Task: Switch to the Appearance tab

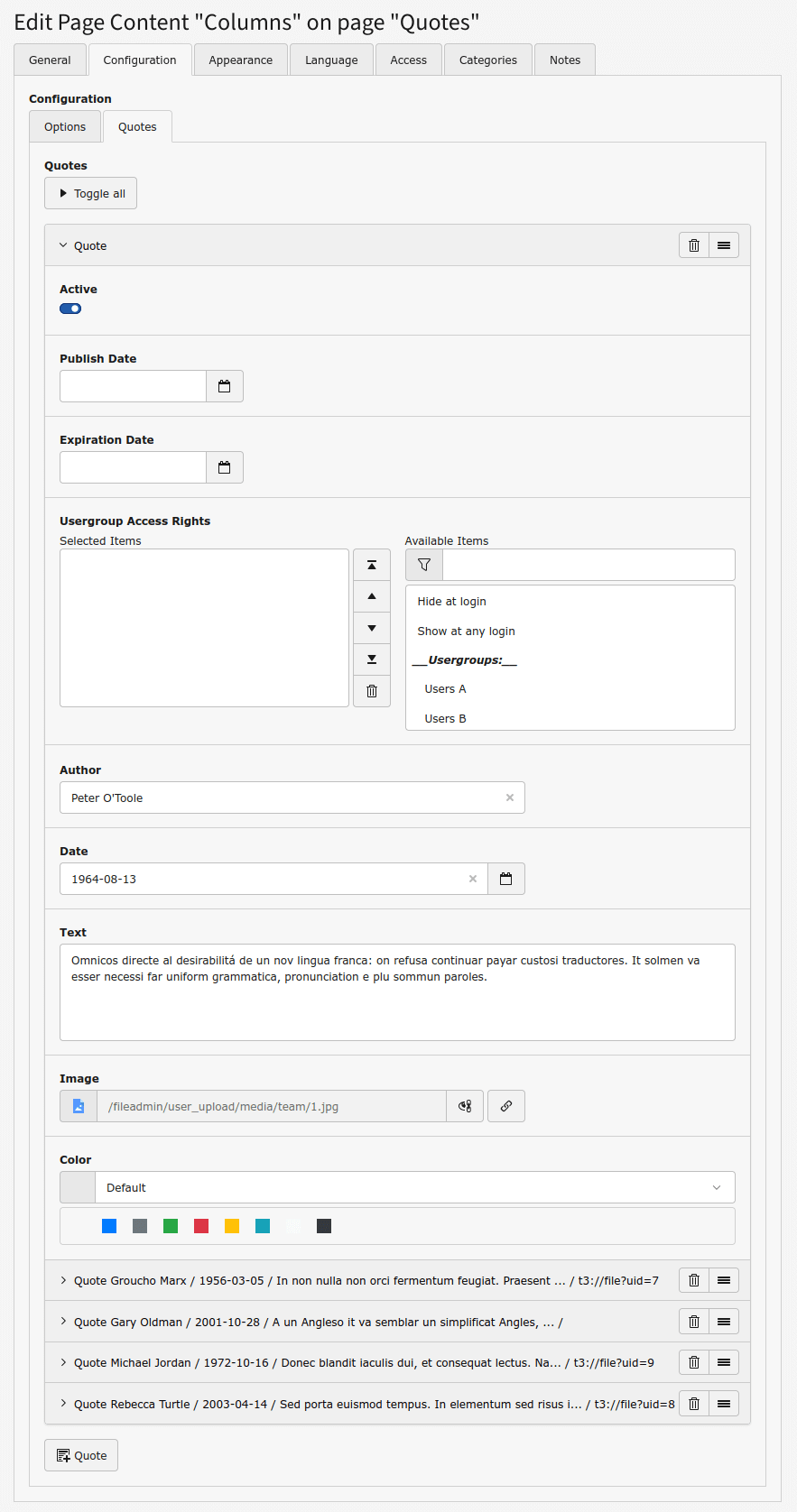Action: [x=240, y=60]
